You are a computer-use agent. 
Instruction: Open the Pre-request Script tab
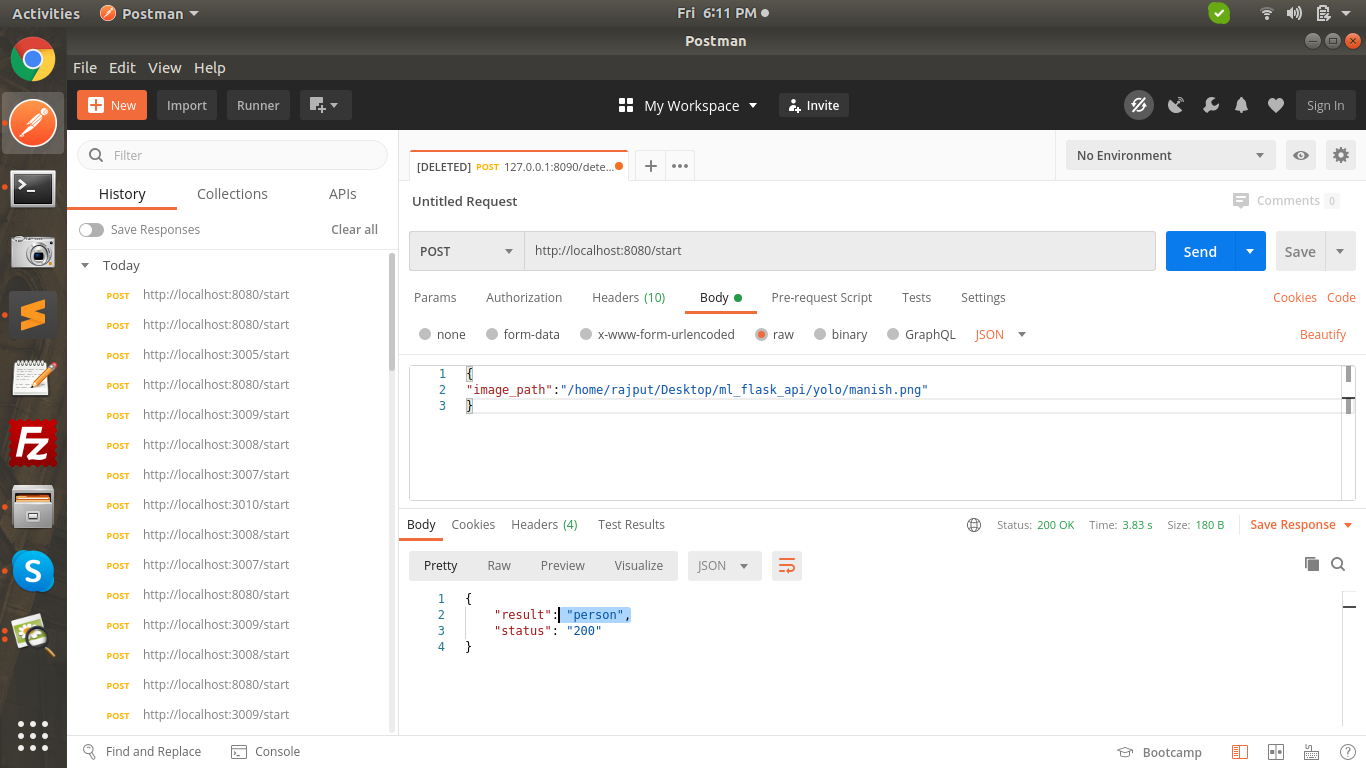[x=821, y=297]
